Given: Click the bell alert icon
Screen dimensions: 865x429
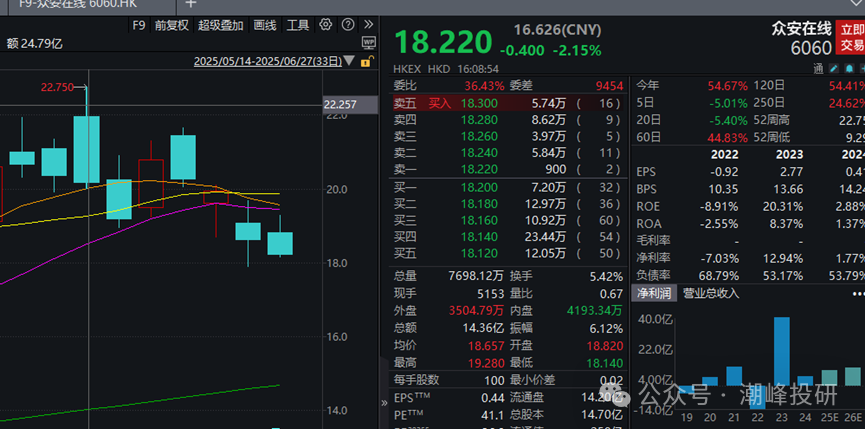Looking at the screenshot, I should point(848,68).
